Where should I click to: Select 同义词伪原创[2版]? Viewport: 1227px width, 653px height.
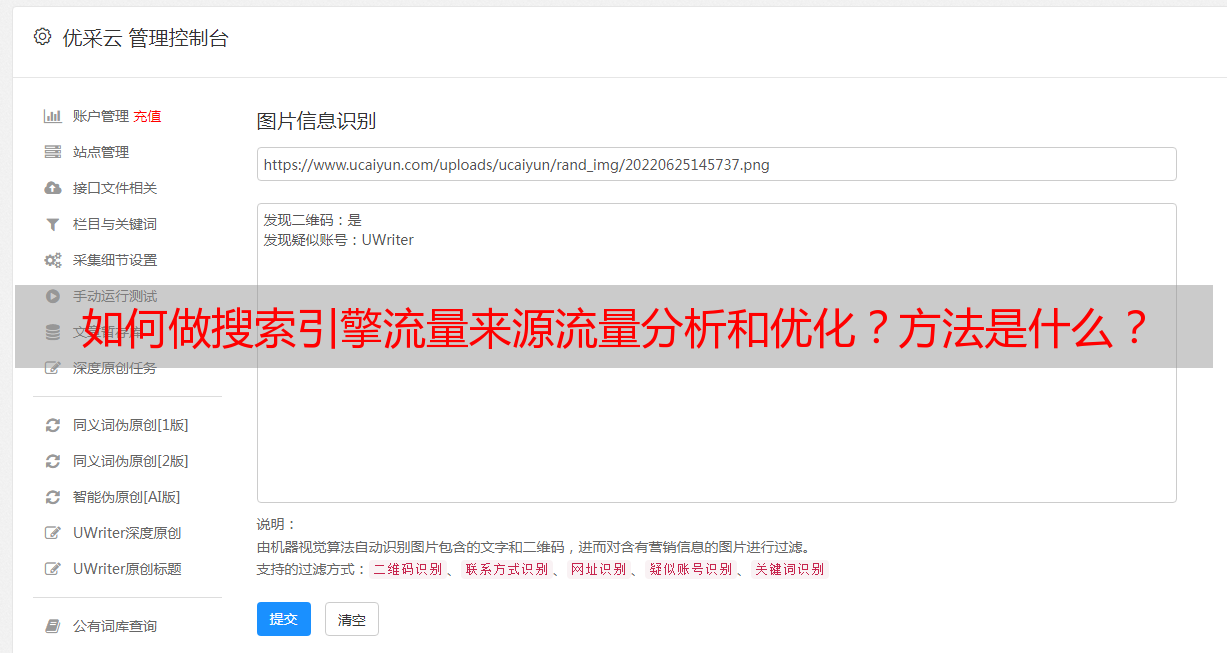coord(131,461)
